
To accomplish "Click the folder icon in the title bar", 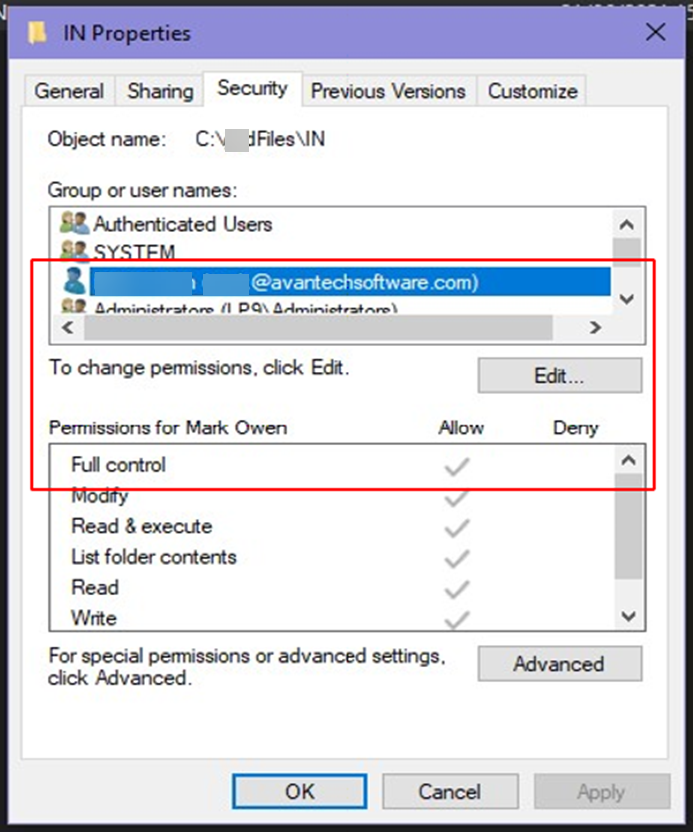I will 37,33.
